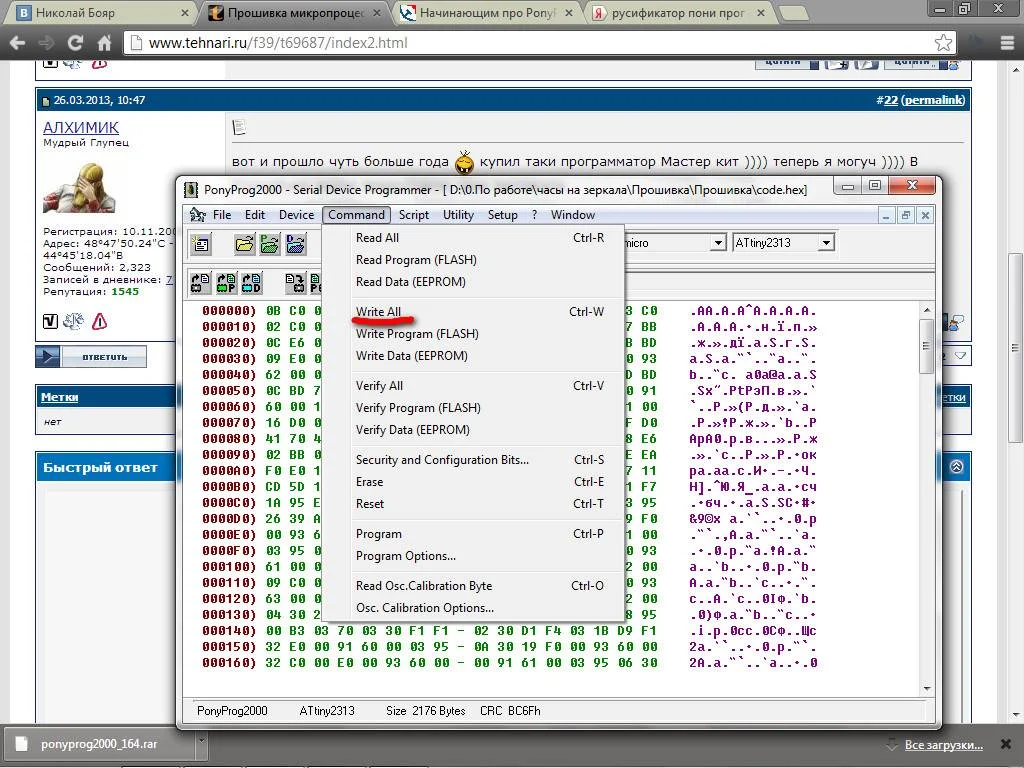The image size is (1024, 768).
Task: Collapse the Быстрый ответ panel with chevron icon
Action: pos(956,467)
